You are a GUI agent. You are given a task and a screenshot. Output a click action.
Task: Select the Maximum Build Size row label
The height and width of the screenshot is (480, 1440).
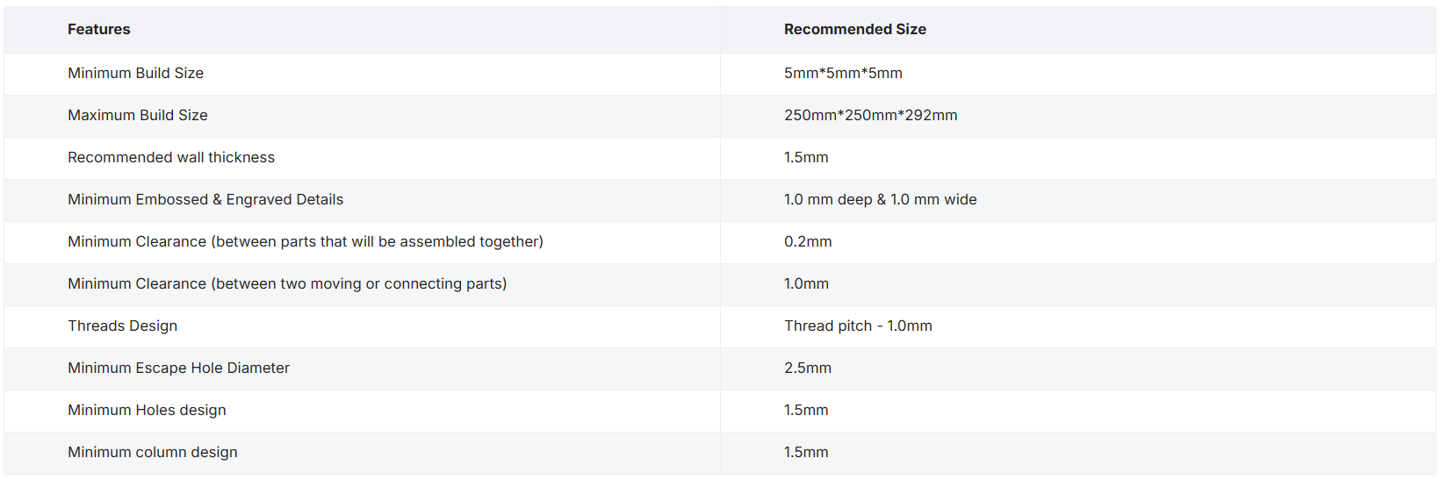coord(138,115)
